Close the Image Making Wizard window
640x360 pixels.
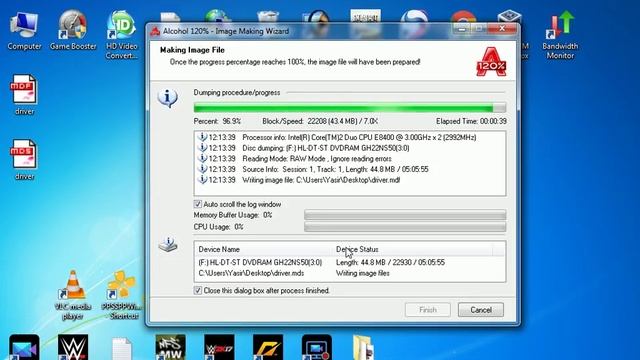click(502, 29)
